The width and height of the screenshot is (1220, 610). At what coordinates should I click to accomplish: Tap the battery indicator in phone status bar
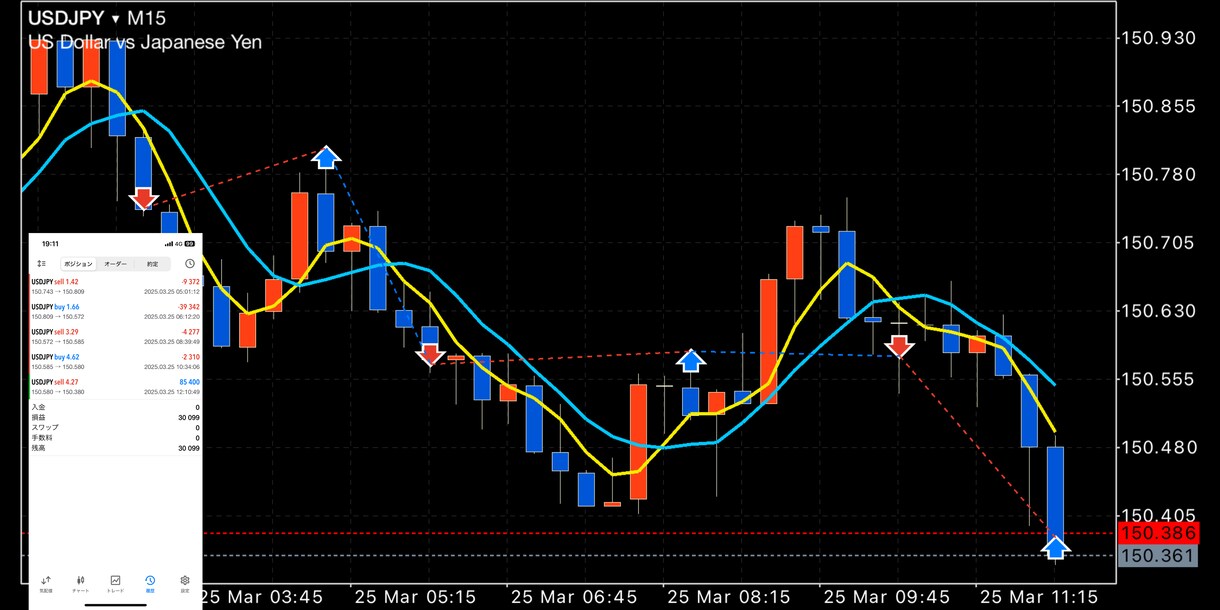(189, 243)
